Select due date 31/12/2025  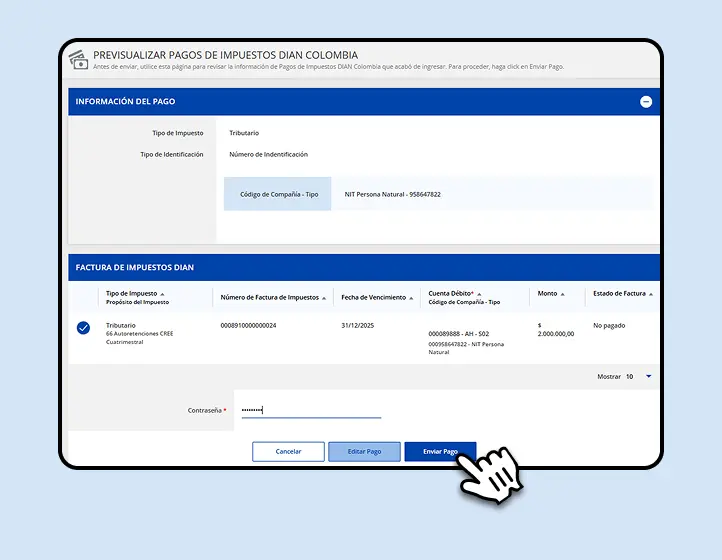coord(357,325)
